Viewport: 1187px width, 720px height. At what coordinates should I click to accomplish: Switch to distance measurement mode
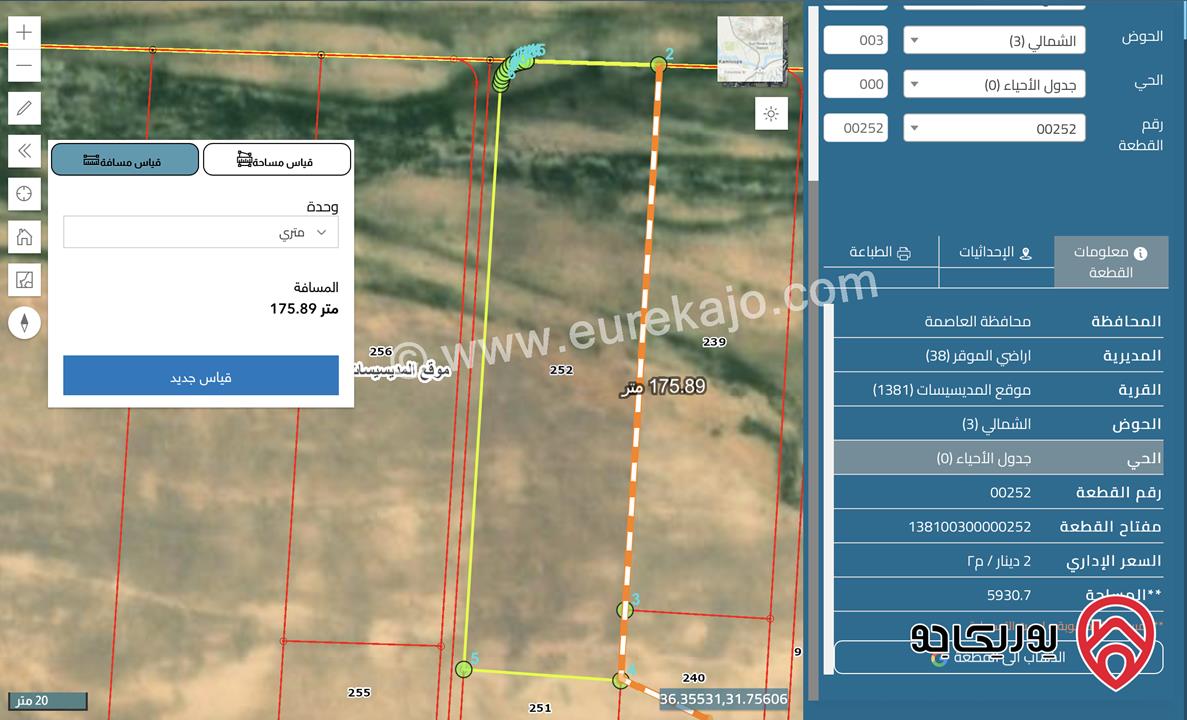(x=125, y=160)
